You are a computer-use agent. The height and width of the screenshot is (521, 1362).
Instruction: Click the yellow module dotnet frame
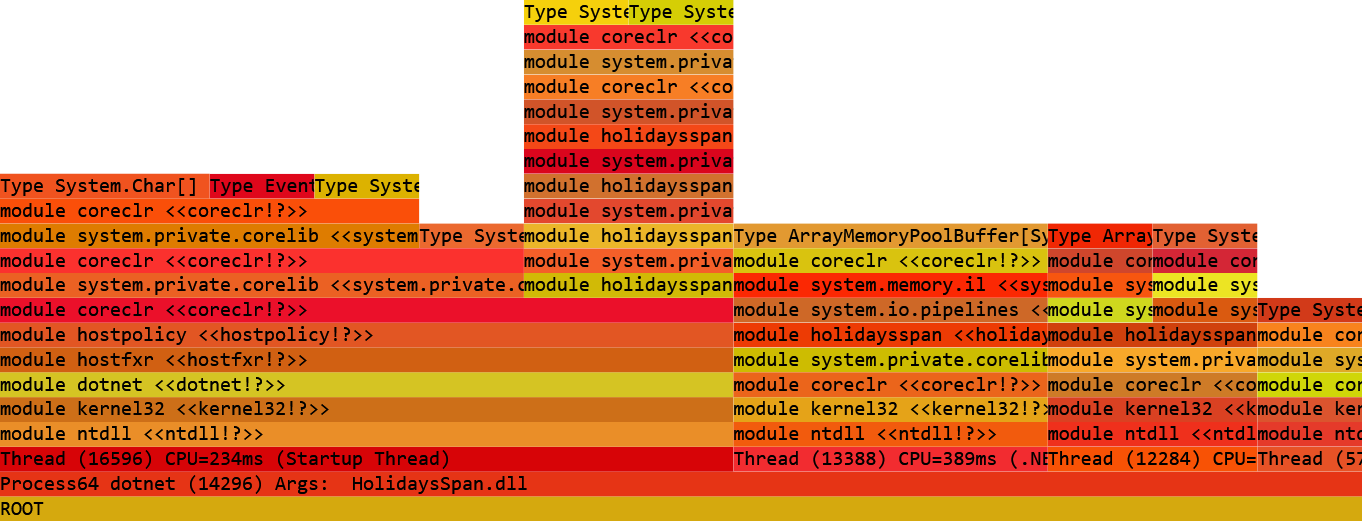366,385
